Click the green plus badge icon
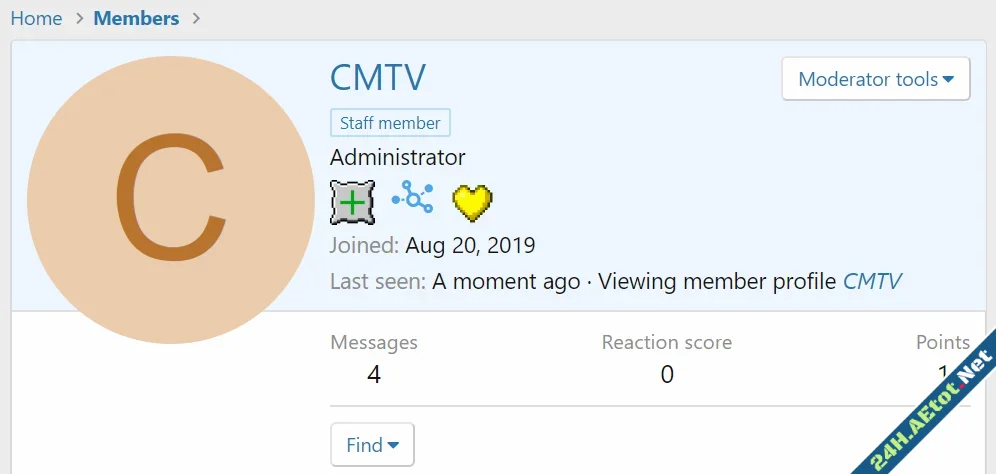This screenshot has height=474, width=996. pos(352,202)
